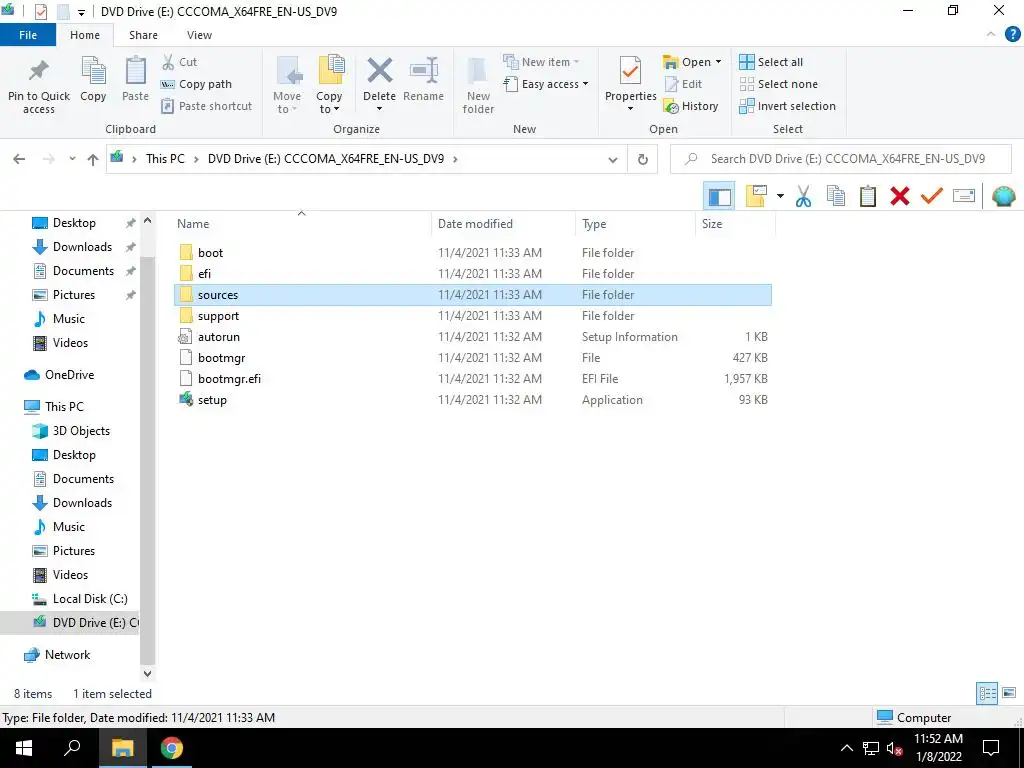Screen dimensions: 1024x768
Task: Sort by the Type column header
Action: [x=594, y=224]
